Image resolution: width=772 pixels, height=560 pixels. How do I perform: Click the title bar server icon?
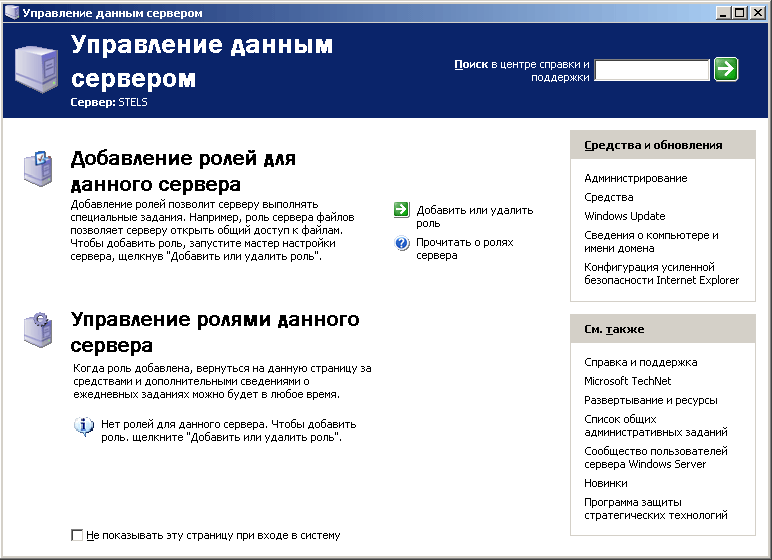[12, 12]
